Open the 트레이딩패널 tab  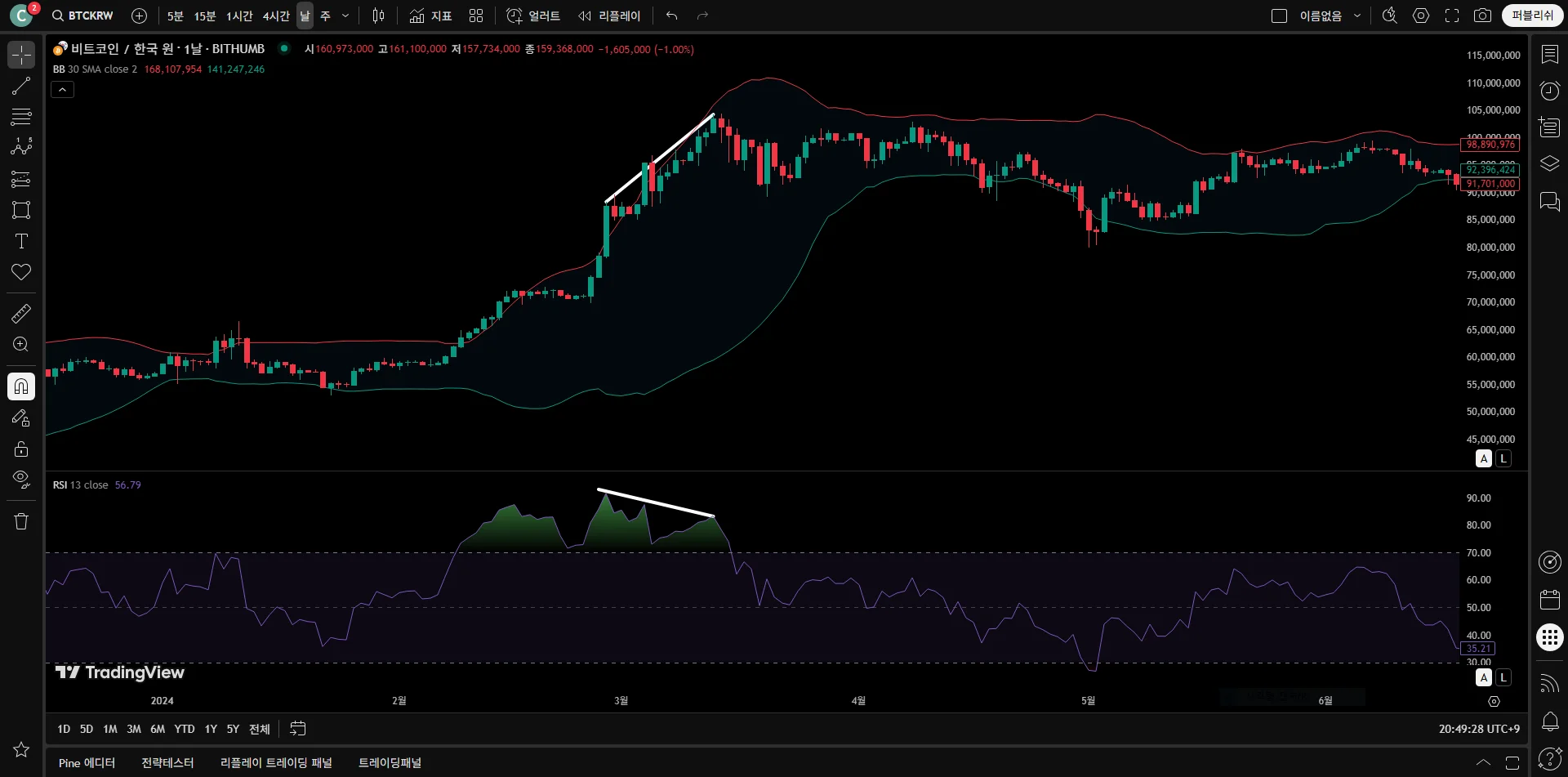pos(390,762)
